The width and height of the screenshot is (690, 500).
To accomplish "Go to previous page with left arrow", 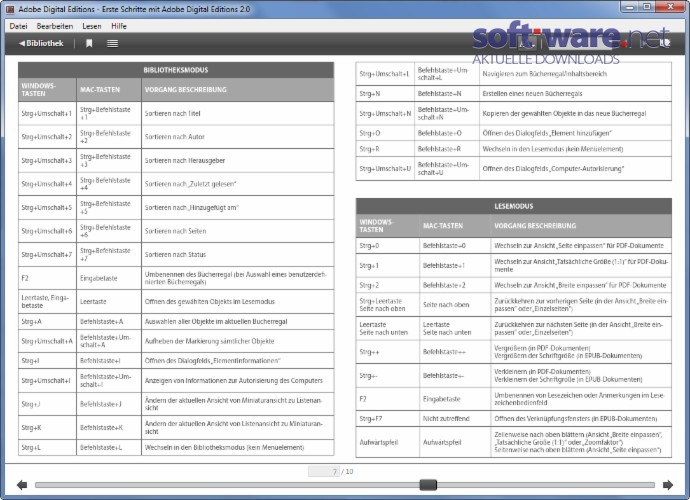I will pos(22,485).
